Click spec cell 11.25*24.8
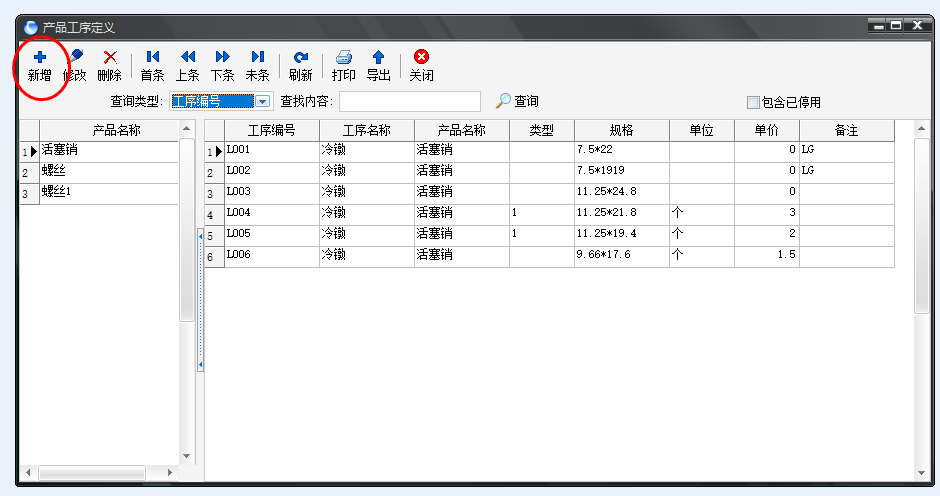940x496 pixels. [622, 193]
